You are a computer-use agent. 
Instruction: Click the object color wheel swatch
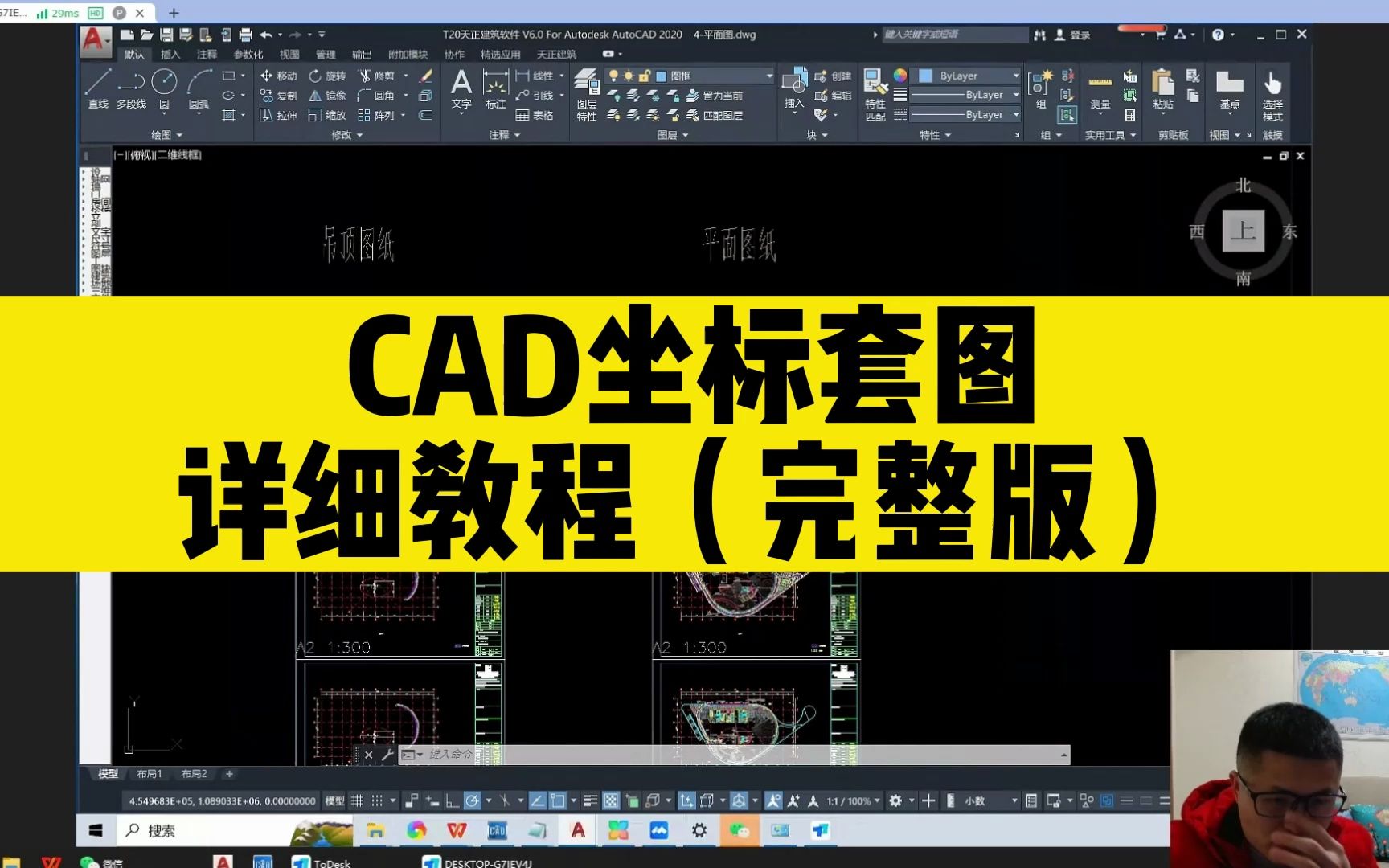(899, 75)
